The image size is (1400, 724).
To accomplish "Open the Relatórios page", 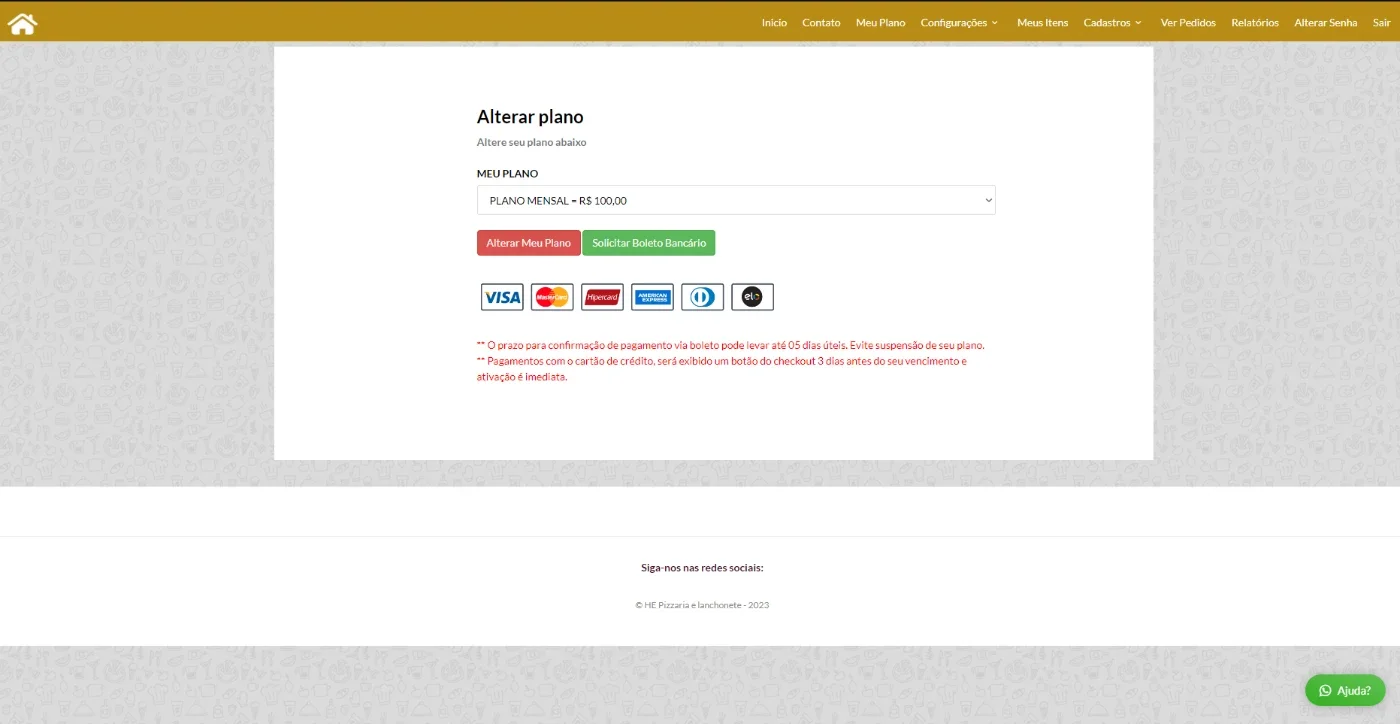I will click(x=1255, y=22).
